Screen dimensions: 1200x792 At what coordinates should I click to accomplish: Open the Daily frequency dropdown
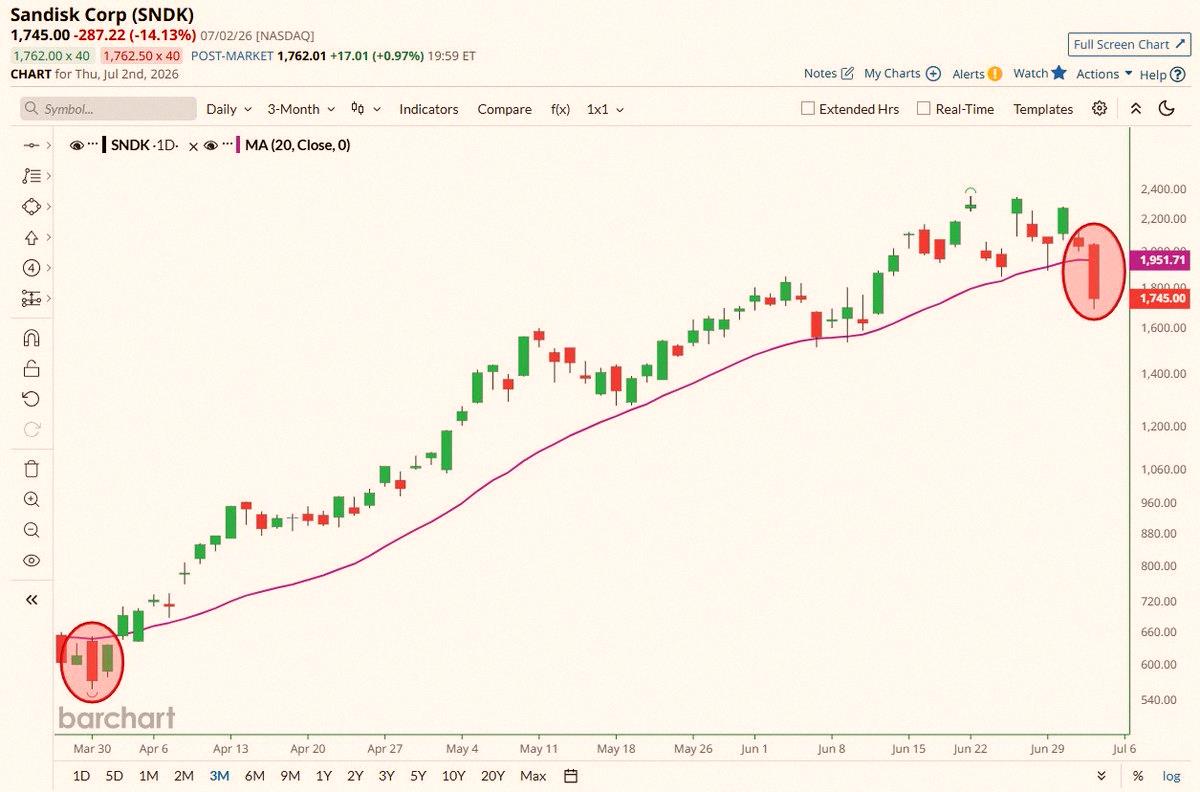pos(229,109)
